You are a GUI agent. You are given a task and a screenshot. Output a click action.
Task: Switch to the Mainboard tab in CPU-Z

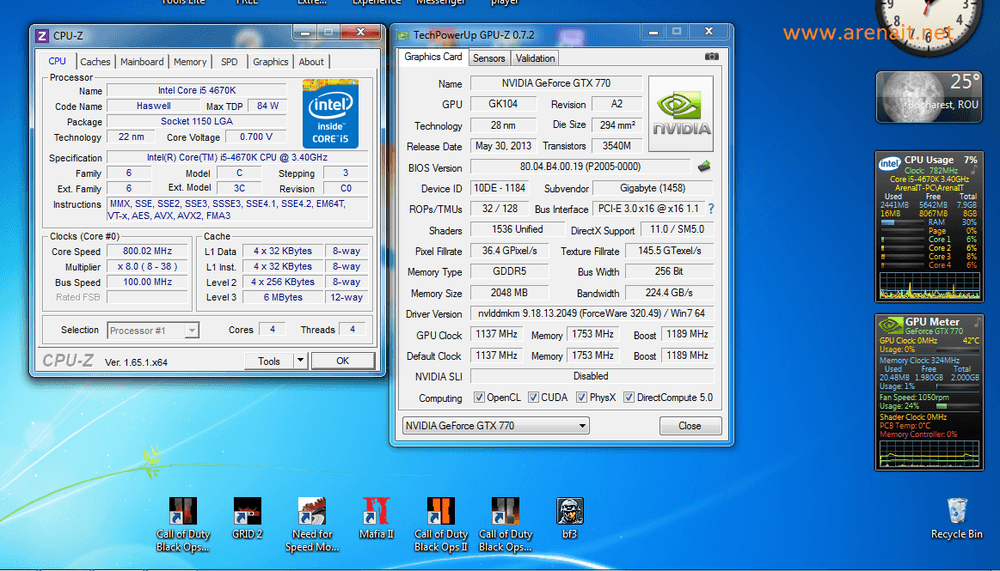[142, 62]
